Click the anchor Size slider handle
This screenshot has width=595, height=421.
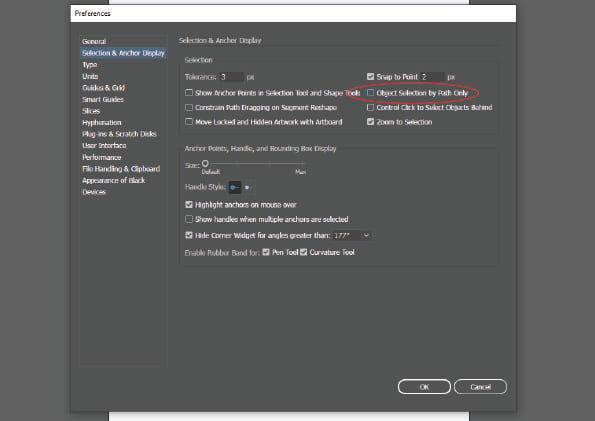(x=205, y=163)
